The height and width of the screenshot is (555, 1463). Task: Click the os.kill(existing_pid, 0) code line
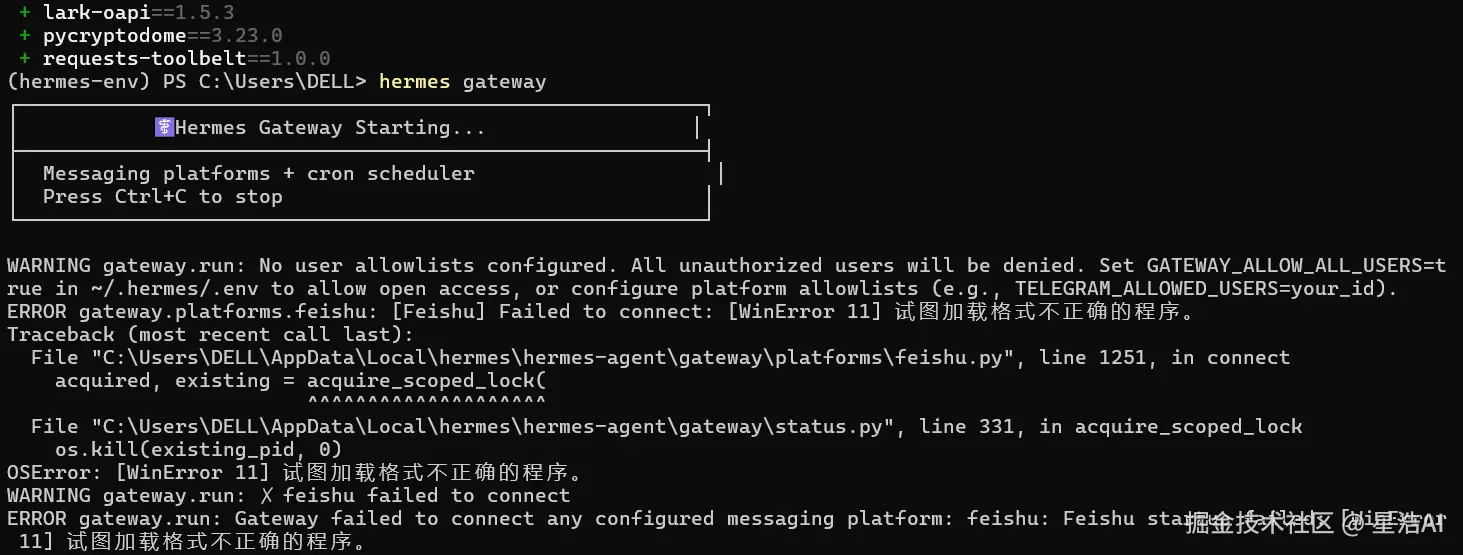pos(198,450)
